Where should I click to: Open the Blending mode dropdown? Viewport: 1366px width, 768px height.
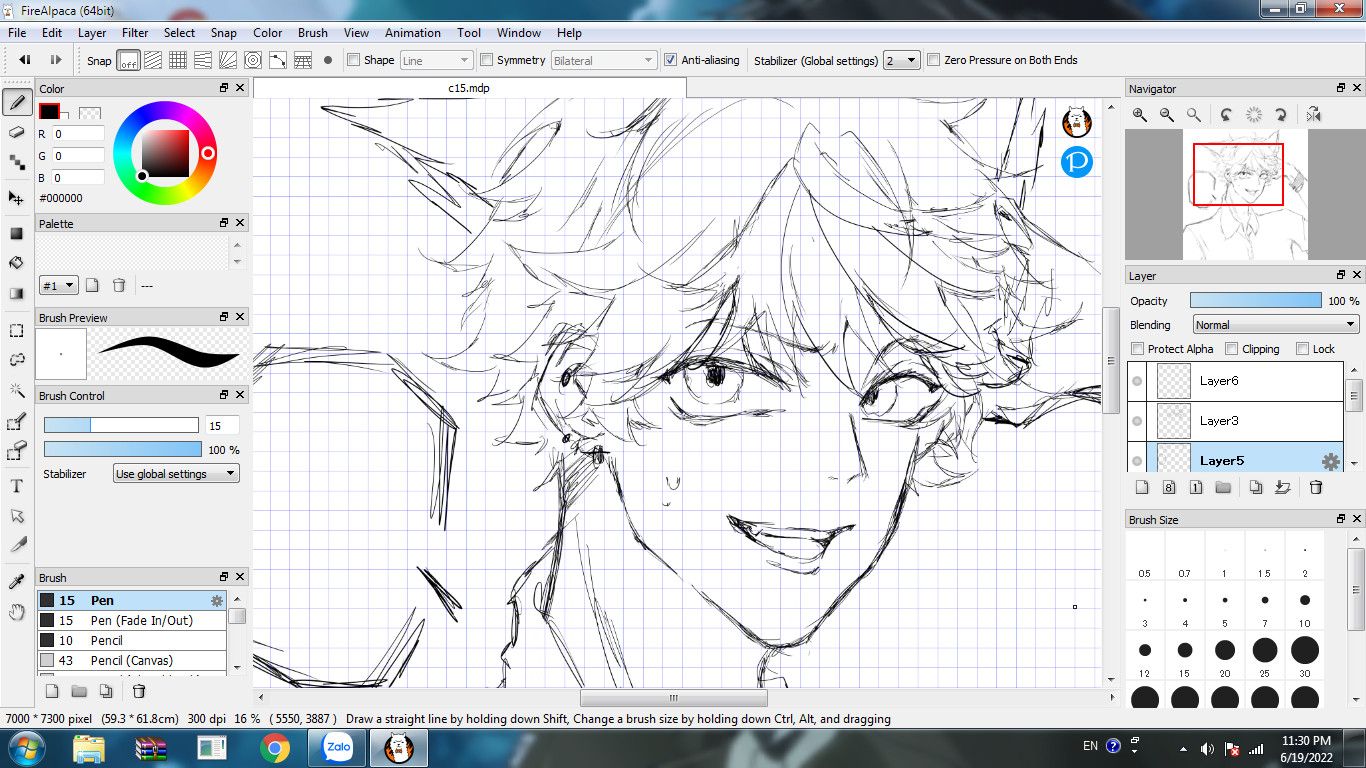point(1276,325)
